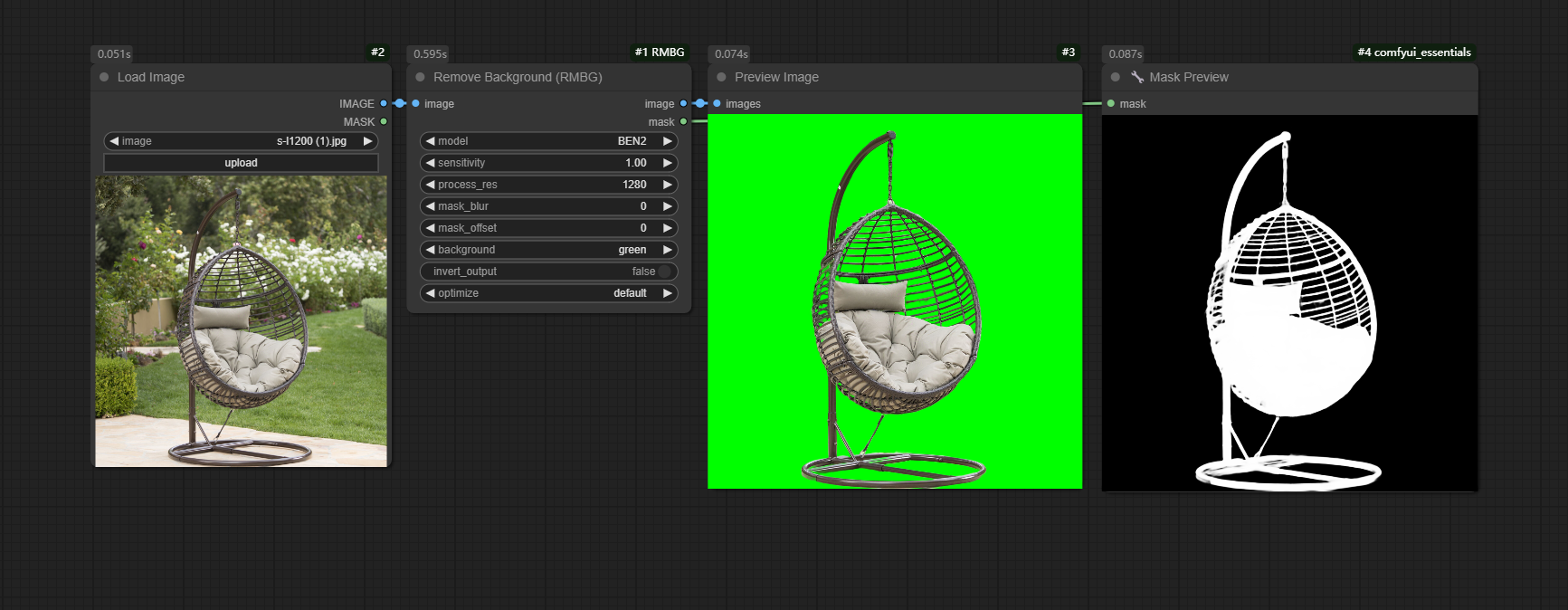Decrease process_res with the left arrow

[430, 185]
